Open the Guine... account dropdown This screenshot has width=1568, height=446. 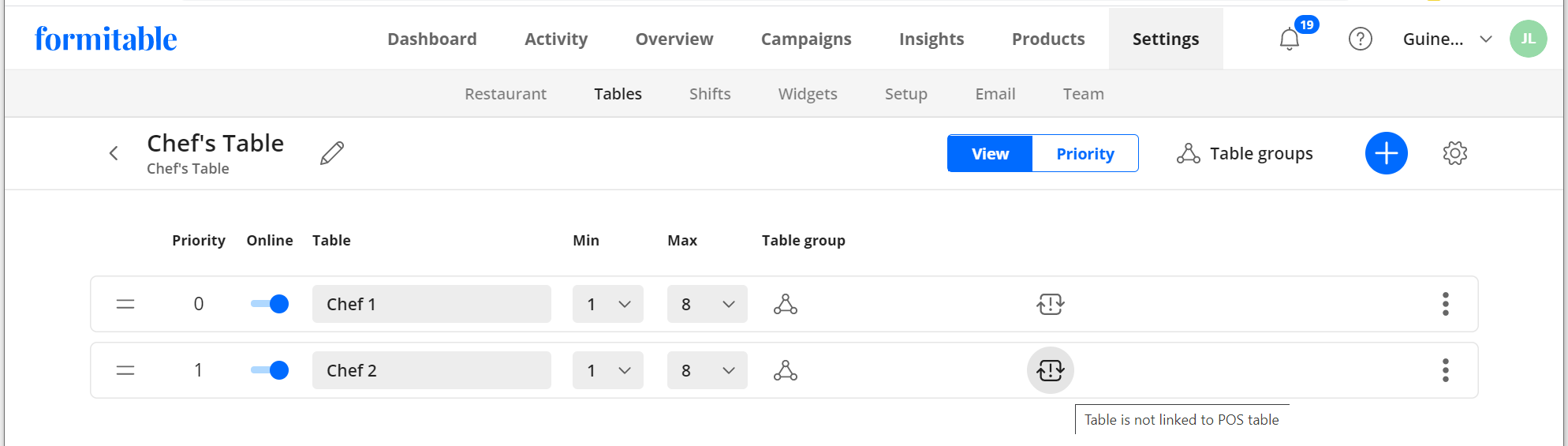click(x=1447, y=39)
